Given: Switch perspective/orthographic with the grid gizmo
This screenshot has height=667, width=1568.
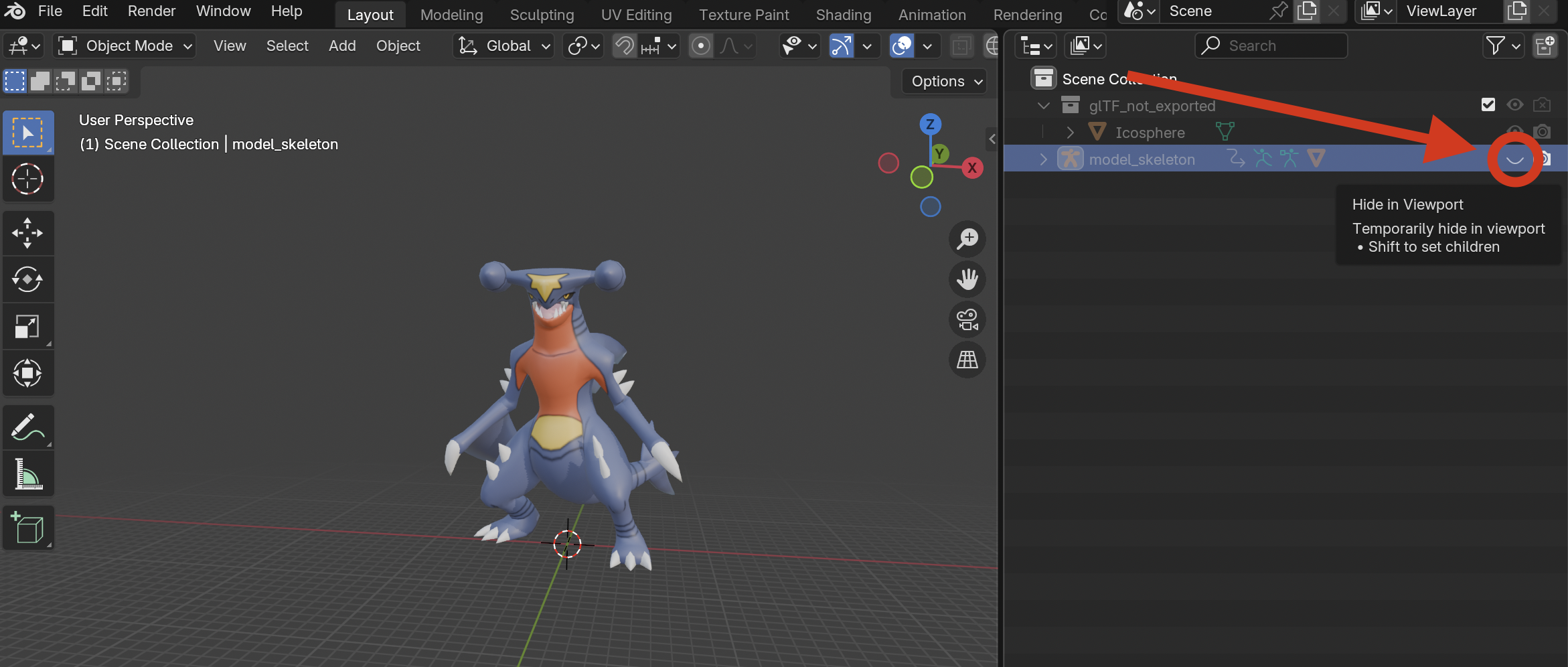Looking at the screenshot, I should [x=967, y=360].
